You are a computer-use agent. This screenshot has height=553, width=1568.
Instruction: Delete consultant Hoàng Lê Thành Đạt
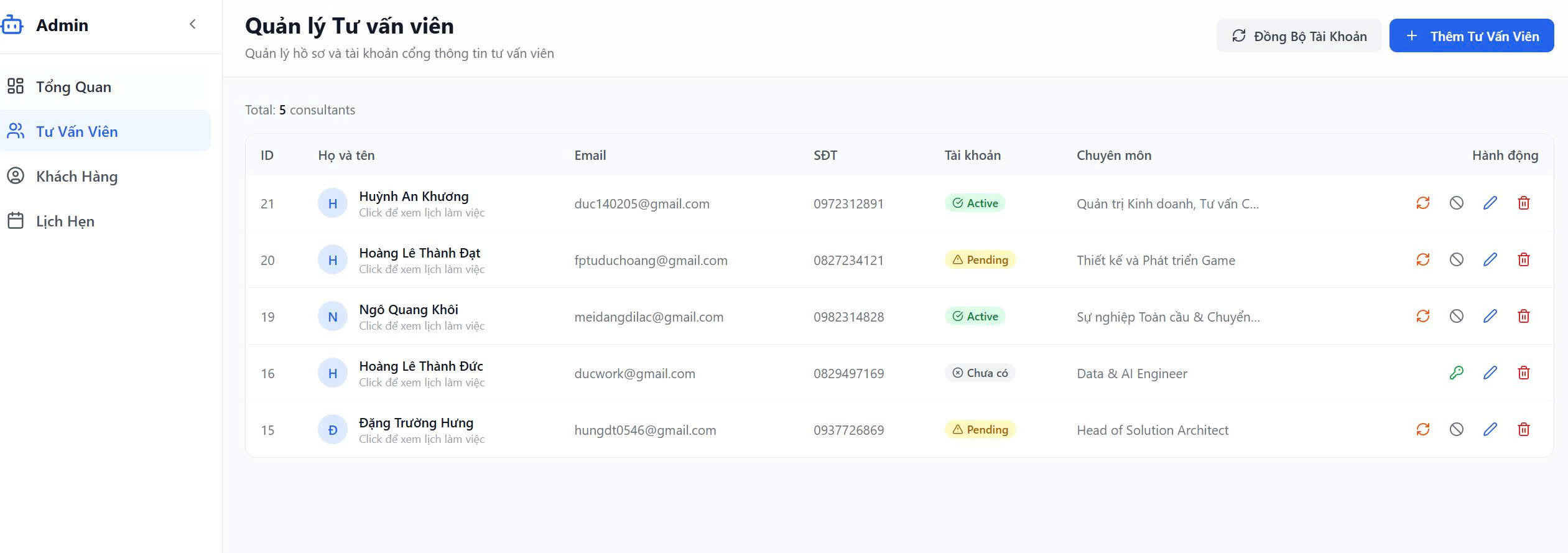[1523, 260]
